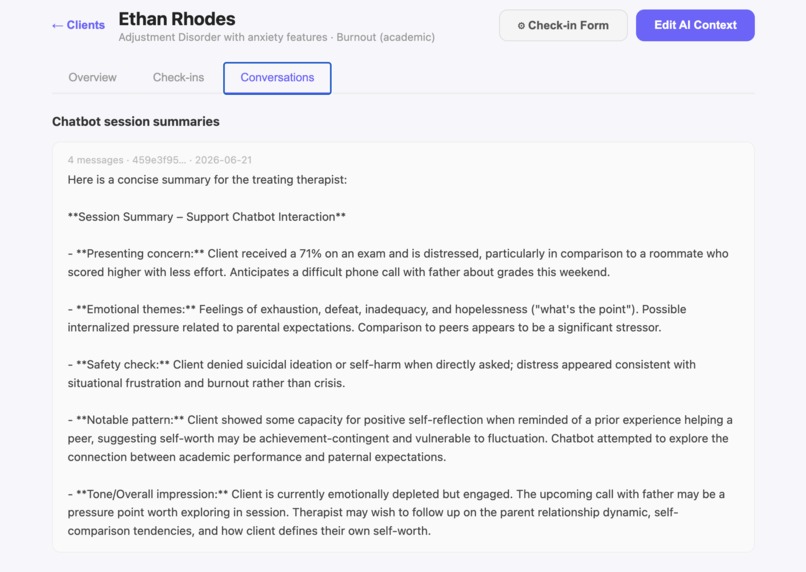Click the session ID 459e3f95
The width and height of the screenshot is (806, 572).
pyautogui.click(x=159, y=160)
